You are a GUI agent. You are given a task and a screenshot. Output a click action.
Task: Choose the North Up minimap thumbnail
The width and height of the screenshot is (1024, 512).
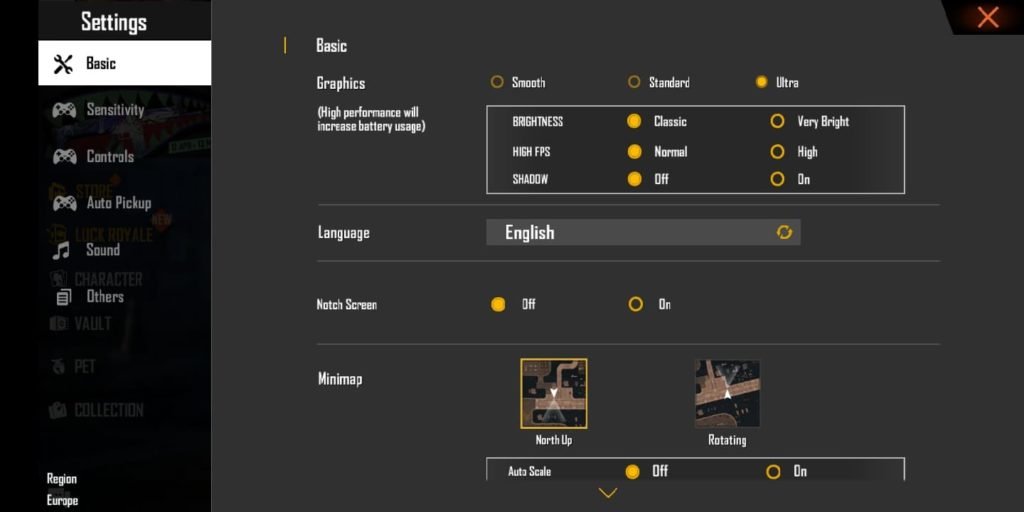pyautogui.click(x=553, y=393)
